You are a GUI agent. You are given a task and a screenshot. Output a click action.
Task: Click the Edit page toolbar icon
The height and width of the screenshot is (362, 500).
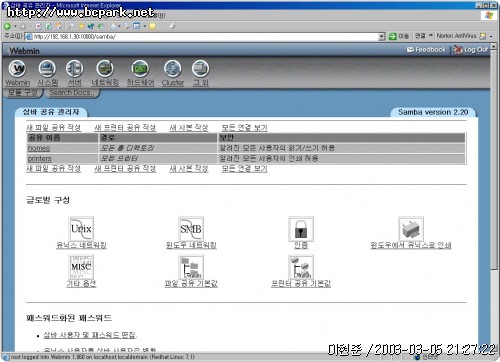(137, 26)
